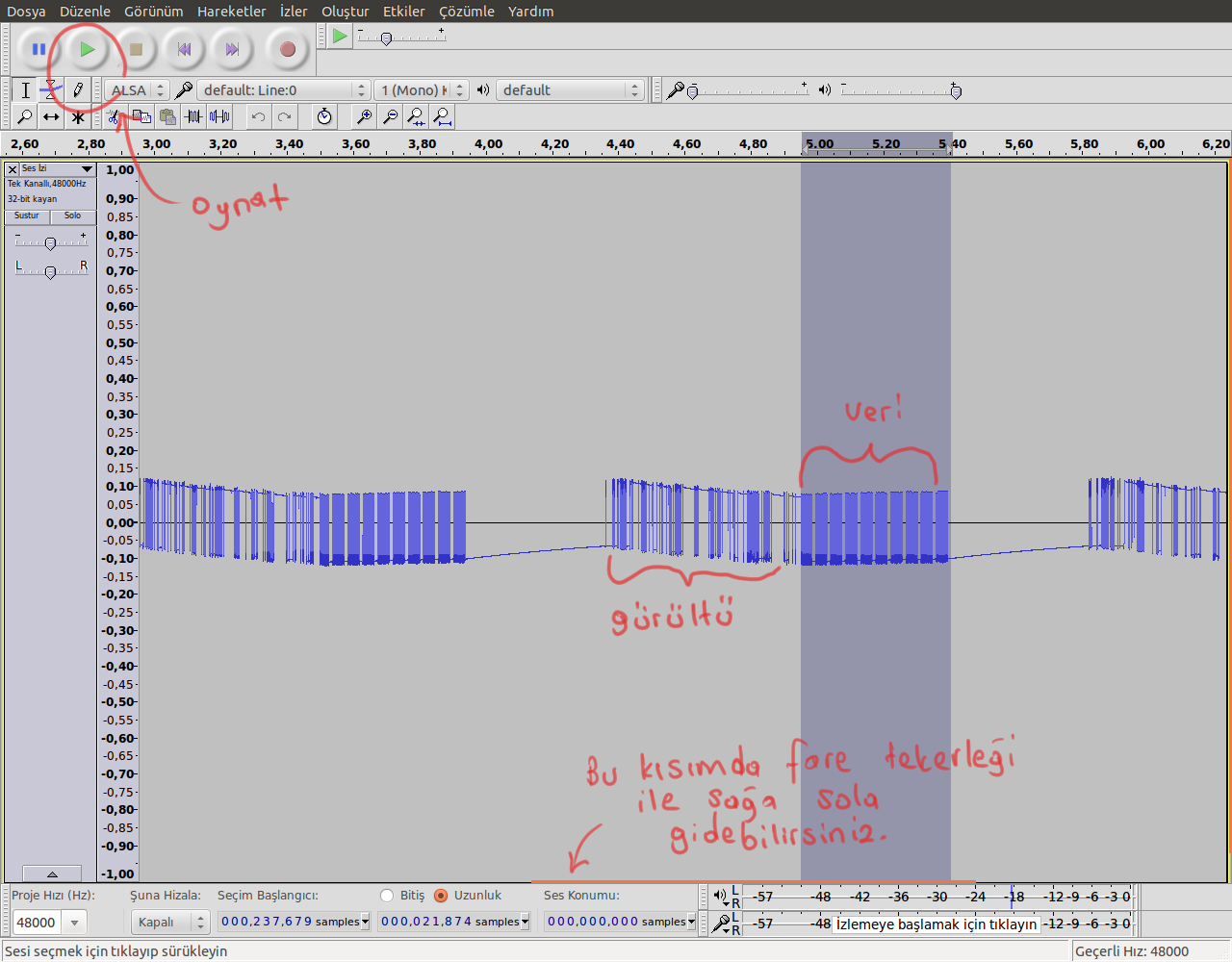The width and height of the screenshot is (1232, 962).
Task: Click 'İzlemeye başlamak için tıklayın' recording meter
Action: 937,924
